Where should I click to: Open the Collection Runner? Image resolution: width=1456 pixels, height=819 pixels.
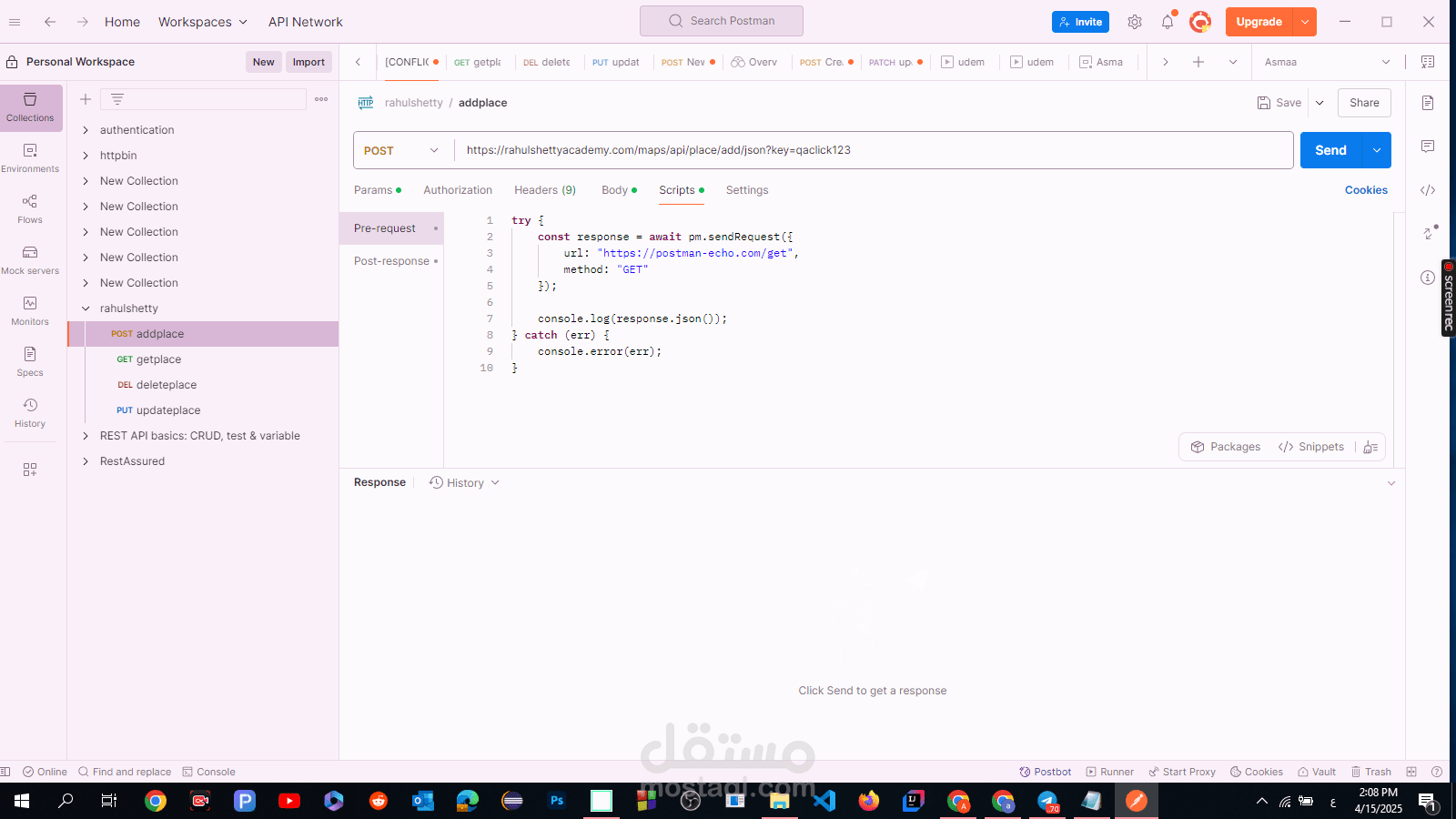(1109, 771)
